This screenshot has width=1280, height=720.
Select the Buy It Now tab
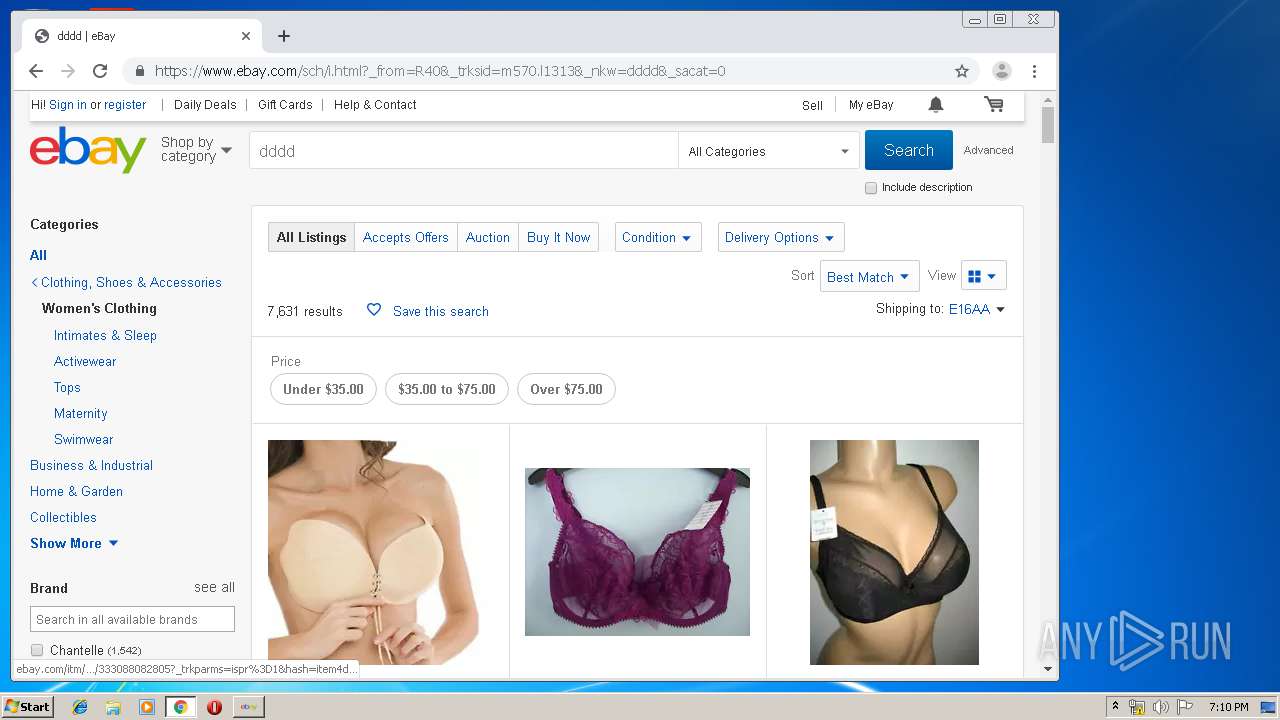558,237
